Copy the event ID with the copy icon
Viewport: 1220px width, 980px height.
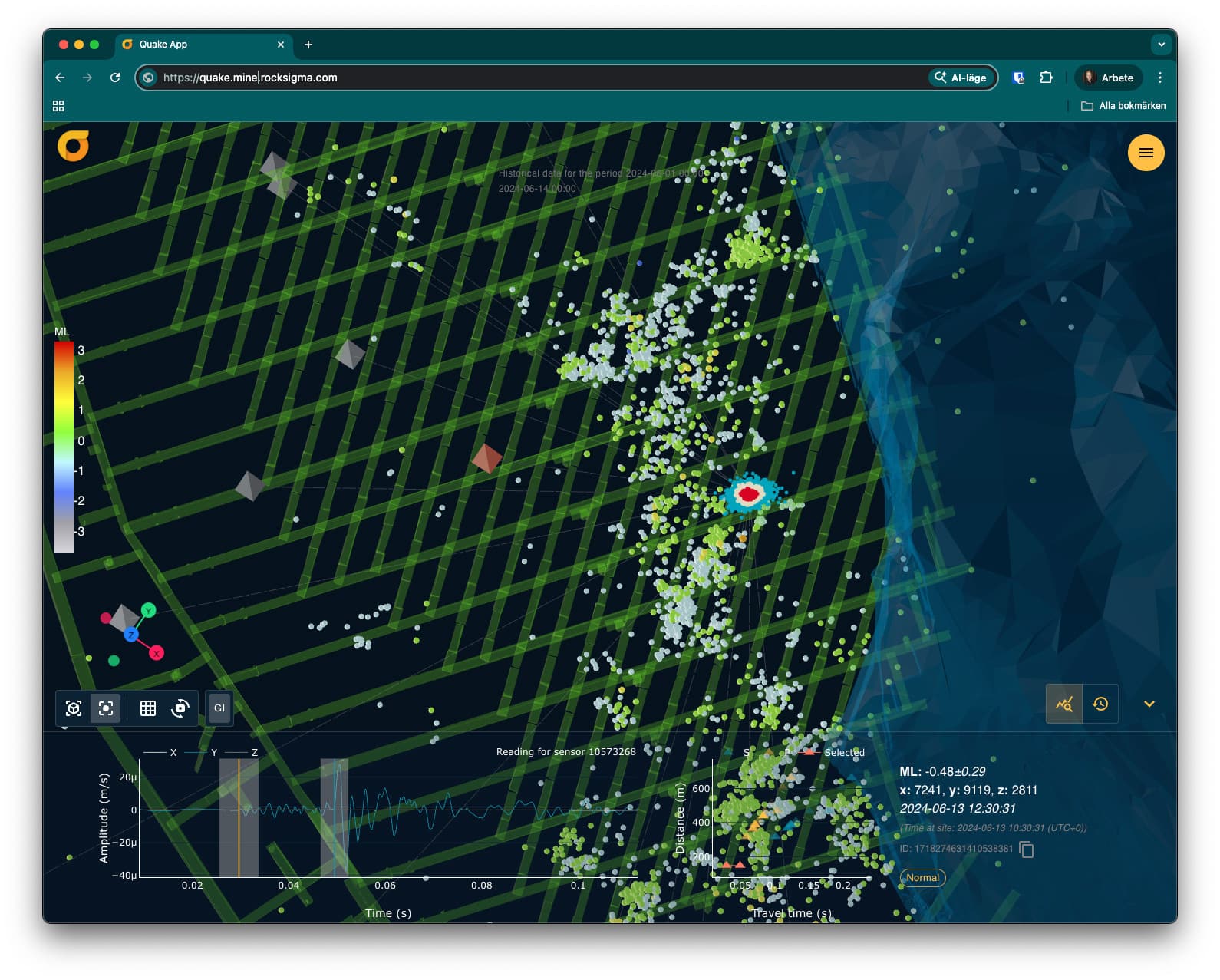tap(1027, 850)
